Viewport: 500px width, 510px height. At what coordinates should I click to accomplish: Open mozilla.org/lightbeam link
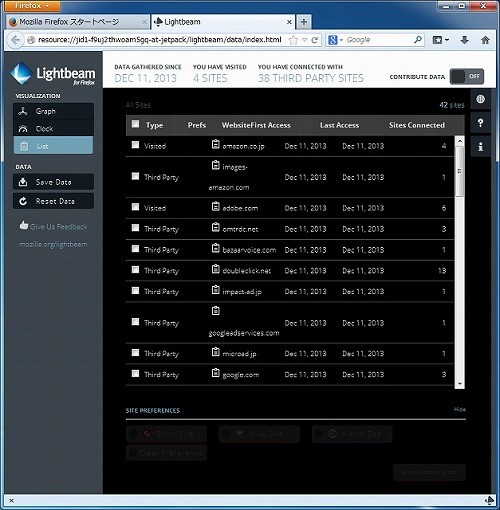(x=53, y=244)
